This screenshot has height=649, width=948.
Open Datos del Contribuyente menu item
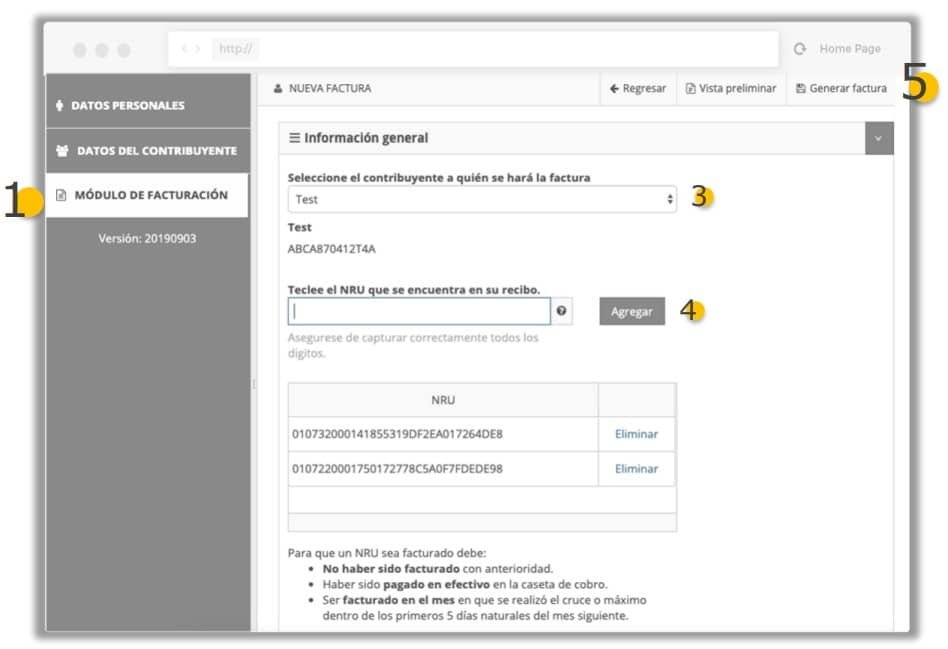(x=148, y=151)
